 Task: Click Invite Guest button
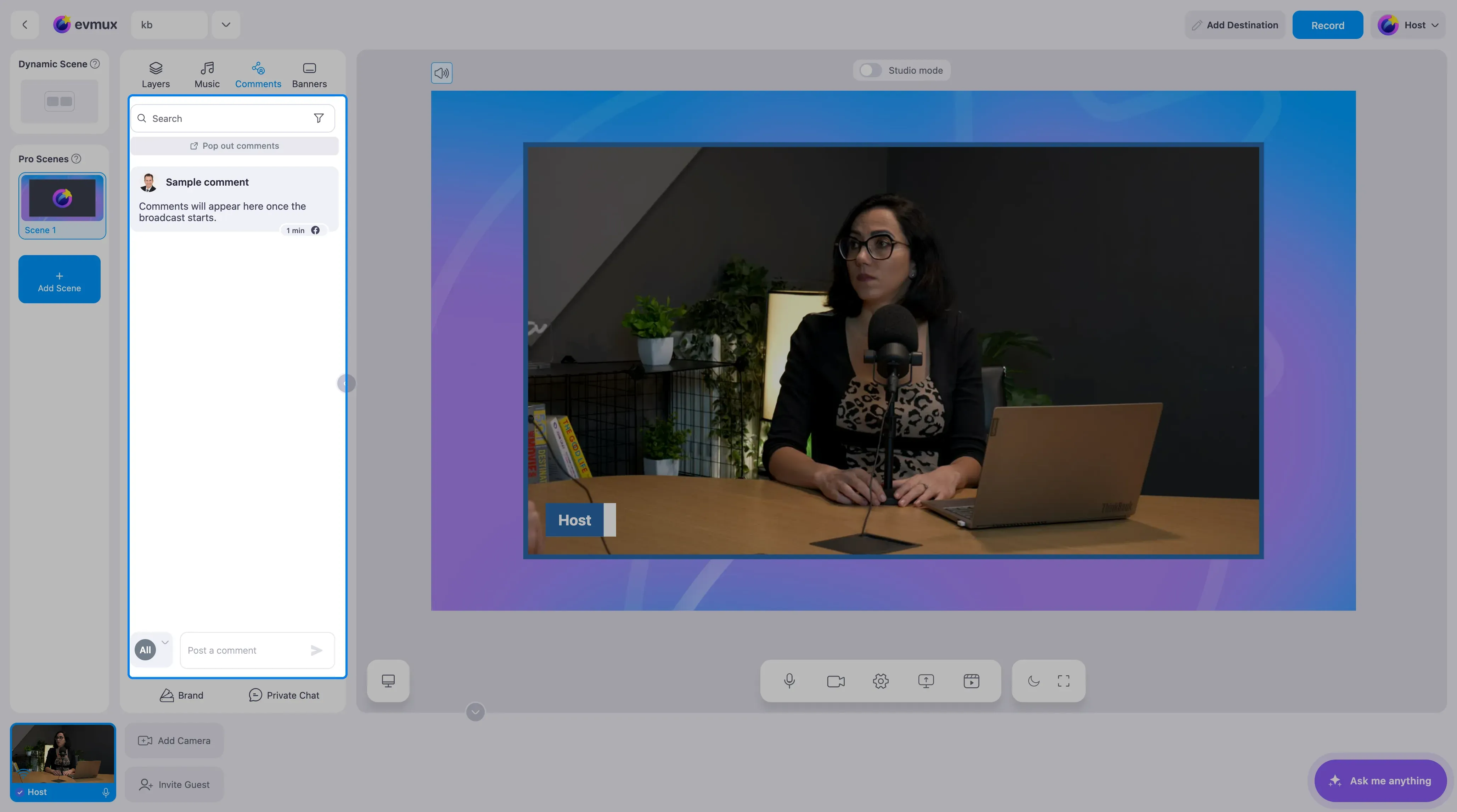point(174,784)
